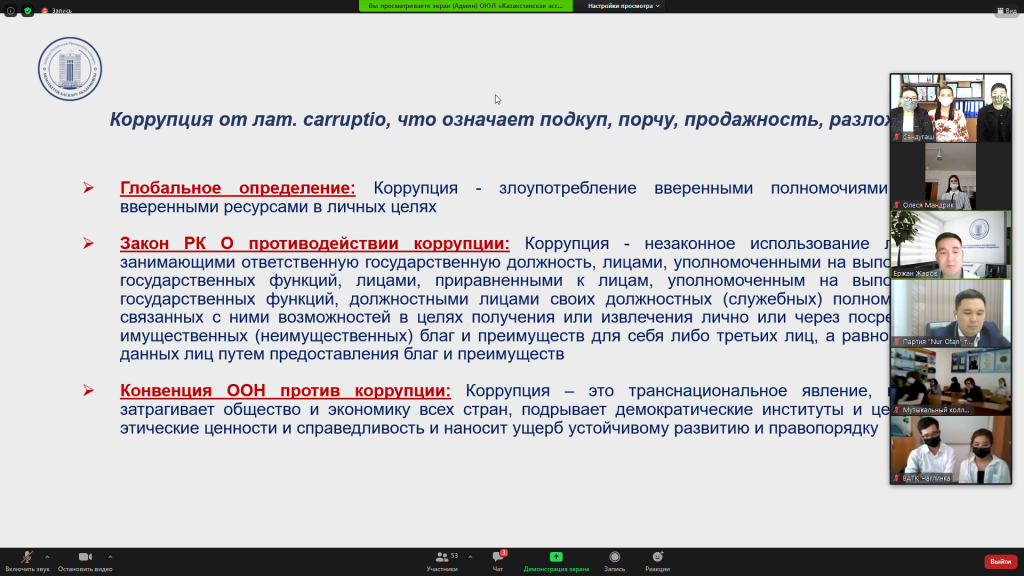Click meeting info icon in top-left corner

(x=10, y=11)
